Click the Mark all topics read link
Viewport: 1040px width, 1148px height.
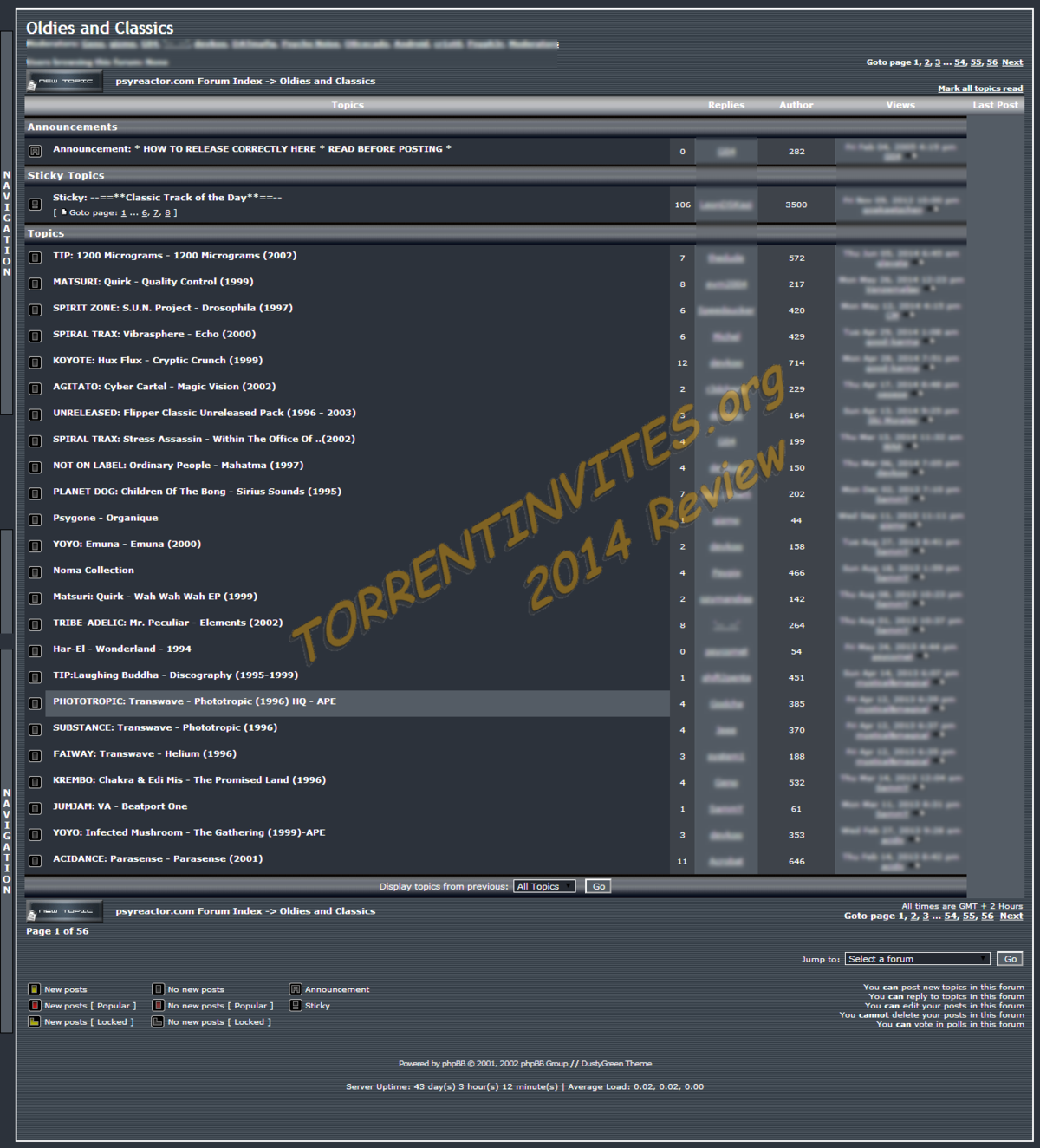click(x=979, y=88)
